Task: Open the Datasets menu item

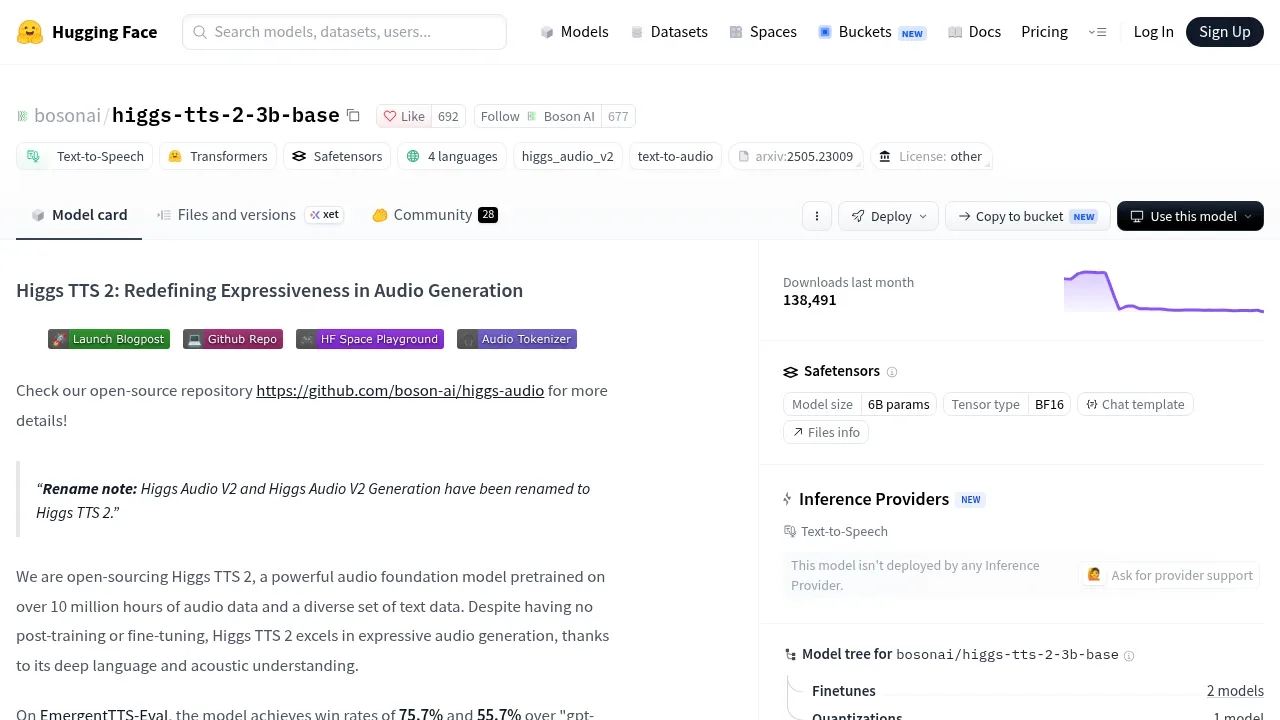Action: (x=669, y=32)
